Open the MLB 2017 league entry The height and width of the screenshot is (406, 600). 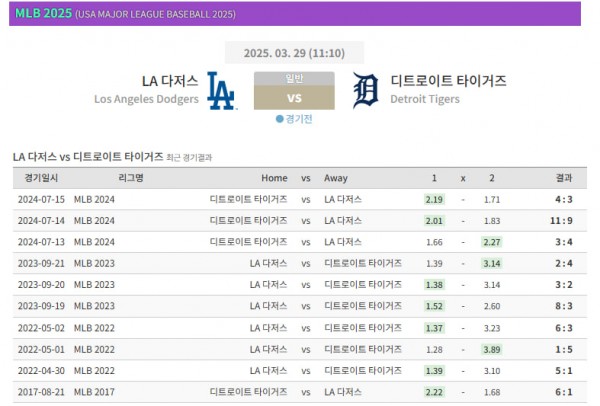(x=94, y=392)
